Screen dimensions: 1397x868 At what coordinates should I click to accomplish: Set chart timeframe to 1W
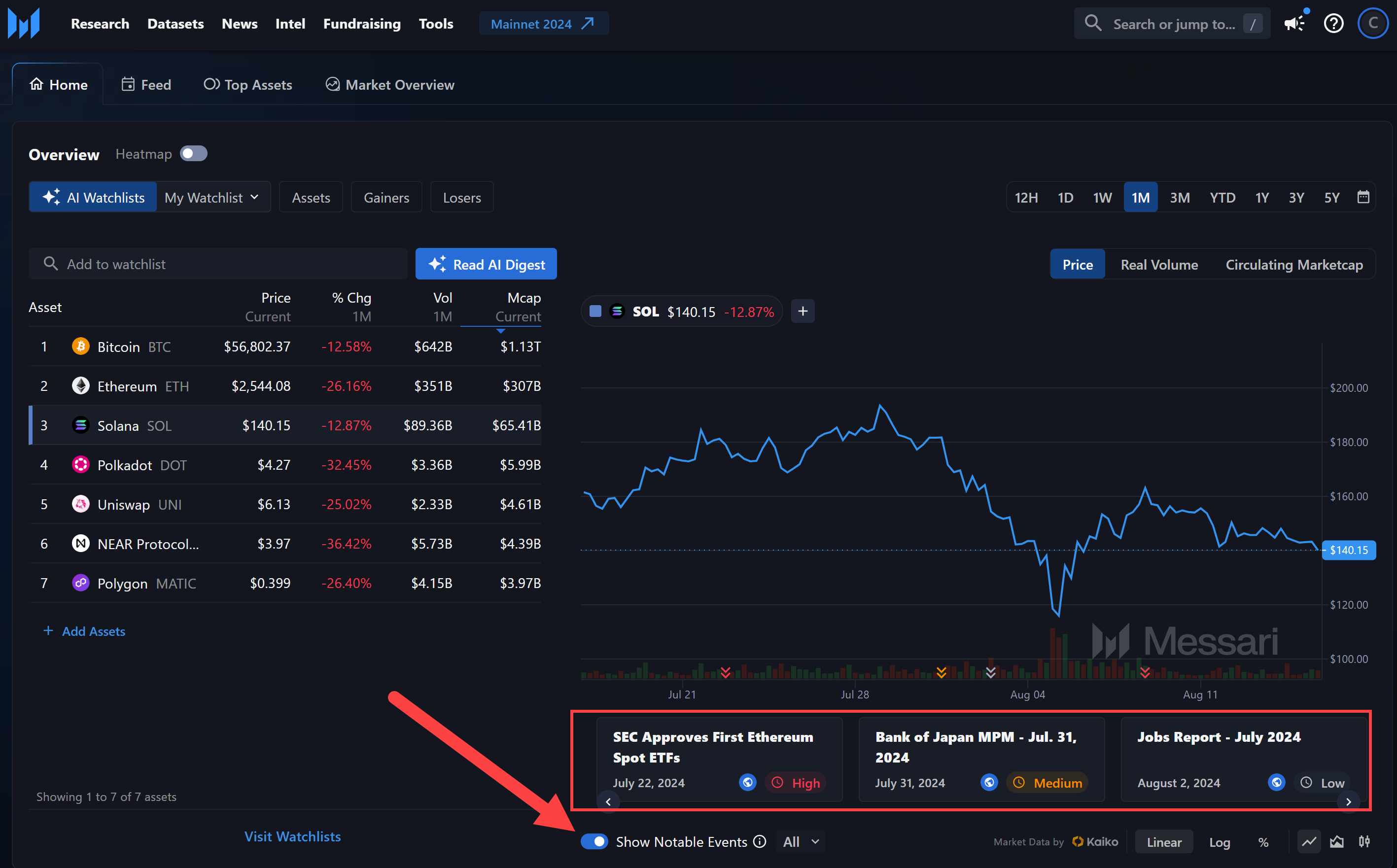[x=1102, y=198]
